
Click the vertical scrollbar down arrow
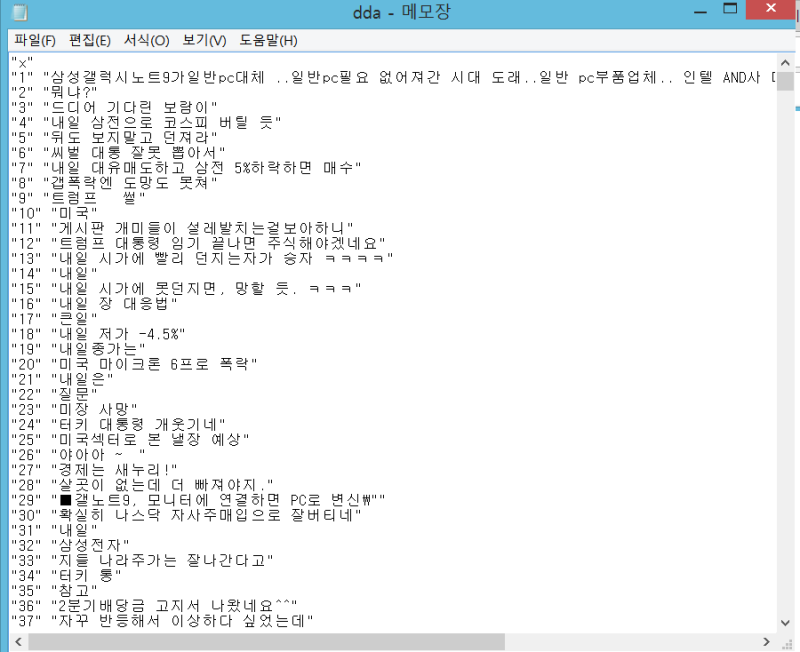(785, 622)
